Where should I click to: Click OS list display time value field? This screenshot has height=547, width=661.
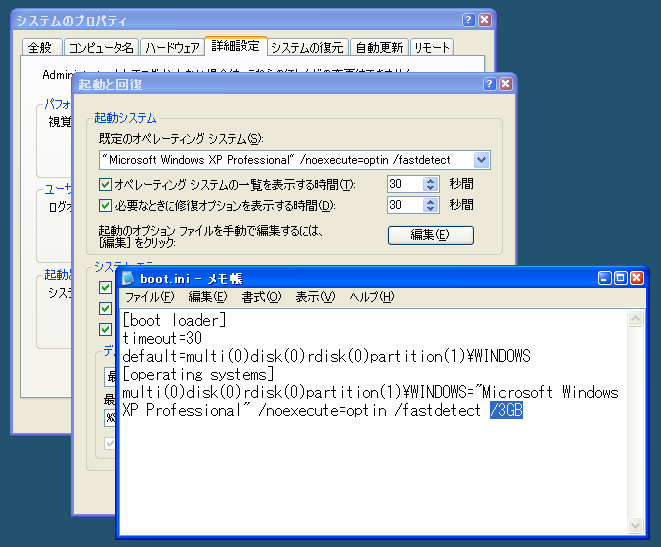coord(405,184)
